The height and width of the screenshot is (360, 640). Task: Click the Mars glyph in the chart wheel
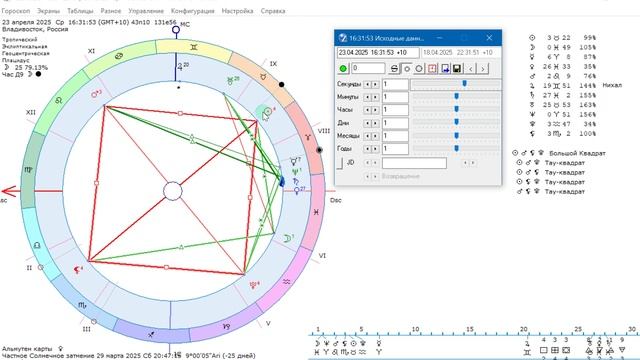pyautogui.click(x=95, y=94)
